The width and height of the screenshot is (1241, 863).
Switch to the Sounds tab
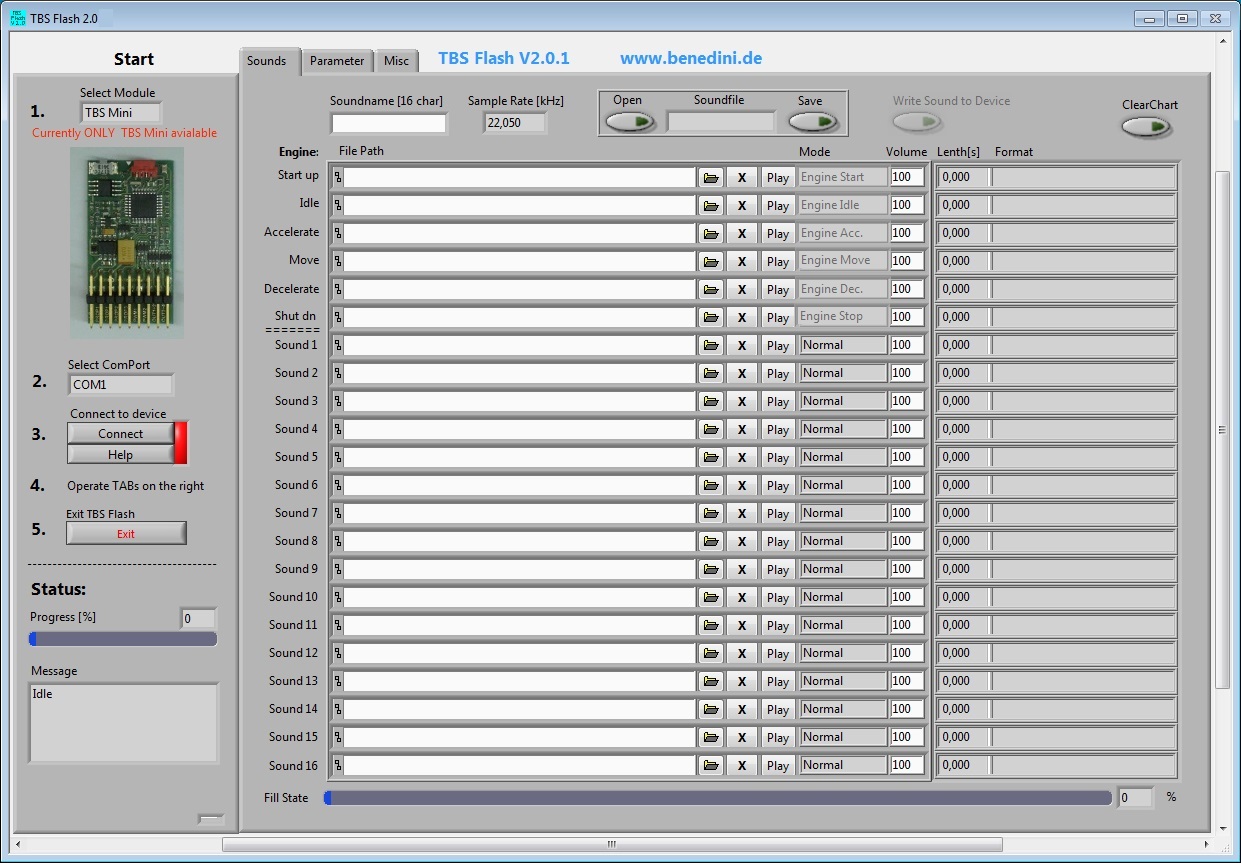267,60
